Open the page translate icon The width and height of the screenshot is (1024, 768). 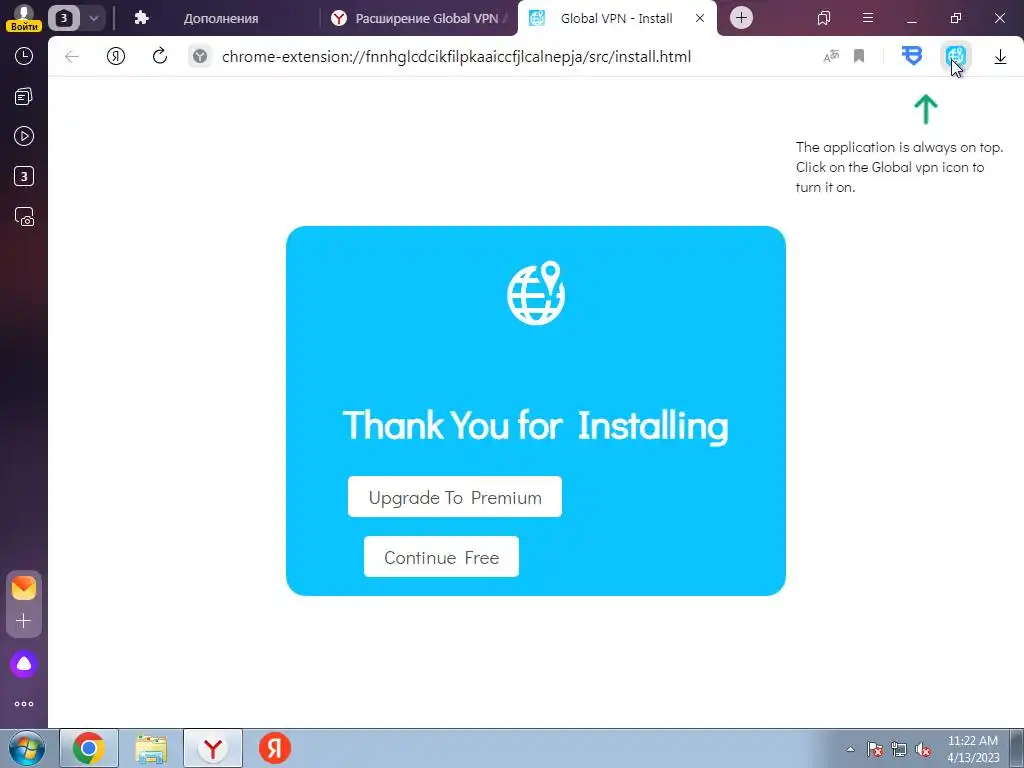tap(831, 57)
